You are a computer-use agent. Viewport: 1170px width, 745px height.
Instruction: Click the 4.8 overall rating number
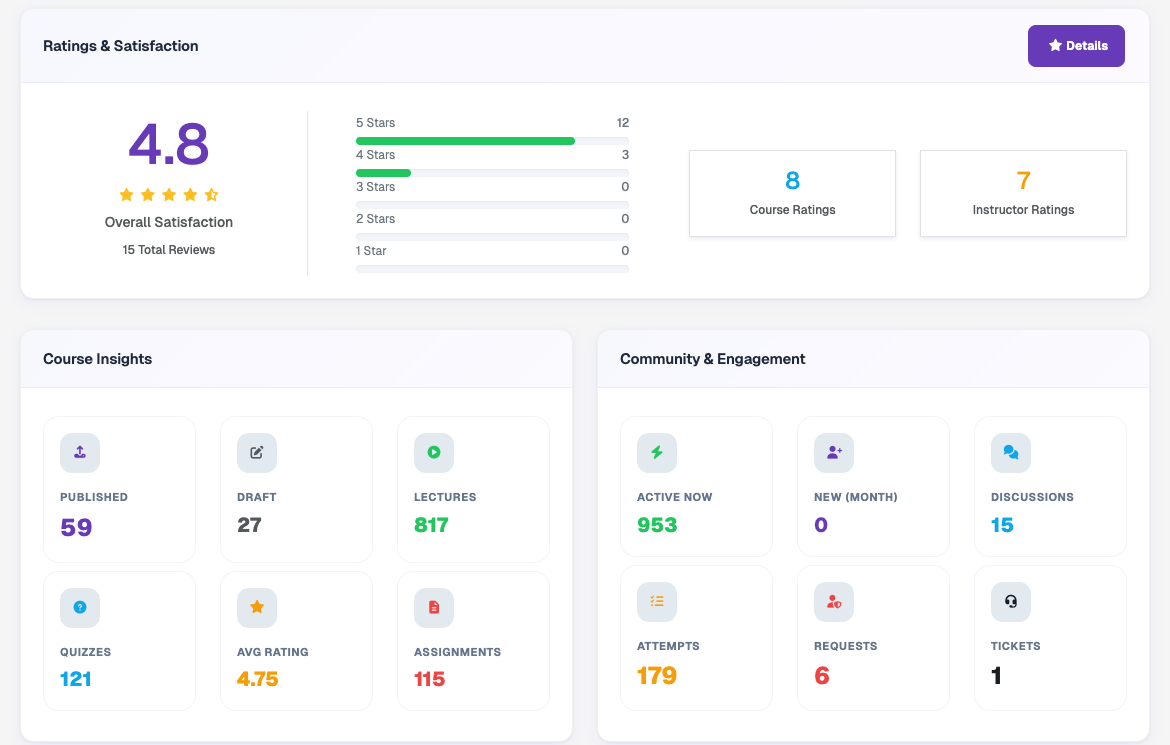[169, 145]
